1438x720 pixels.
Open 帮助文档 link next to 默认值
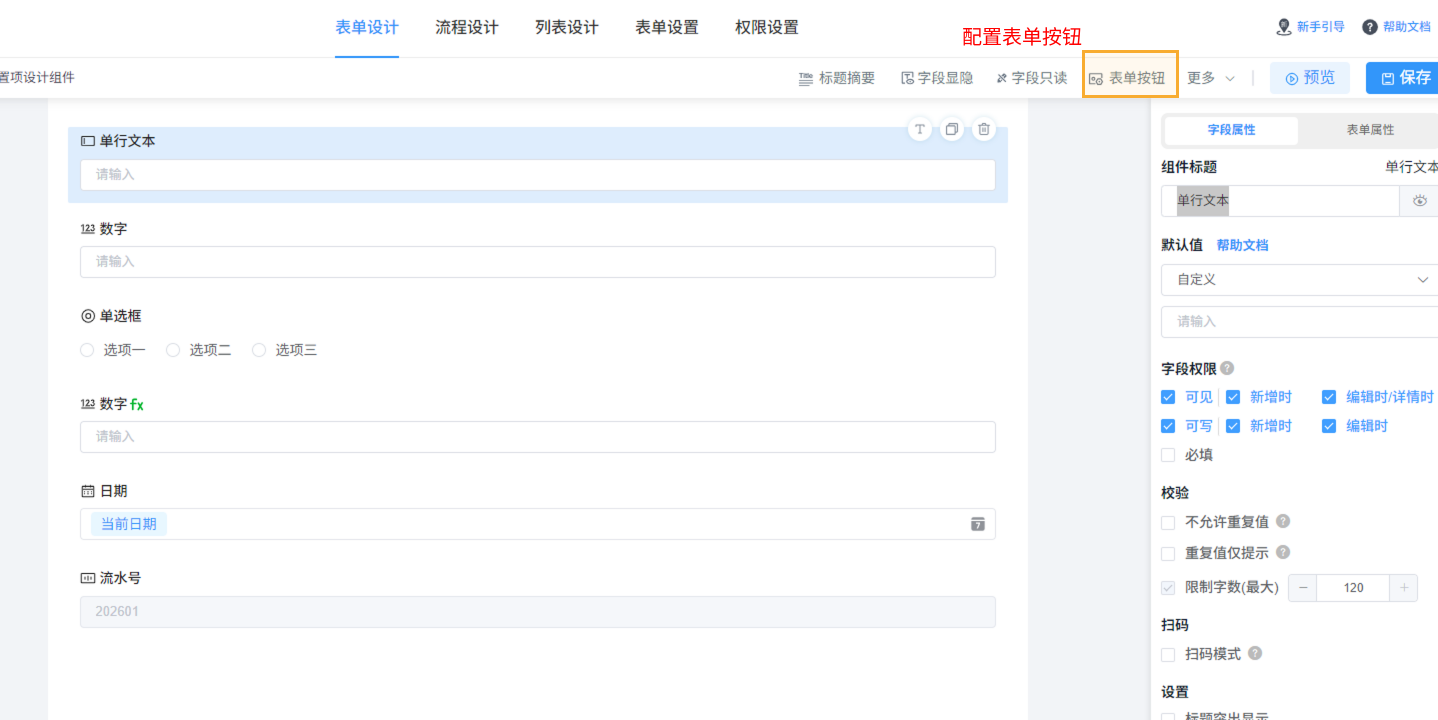[x=1242, y=245]
